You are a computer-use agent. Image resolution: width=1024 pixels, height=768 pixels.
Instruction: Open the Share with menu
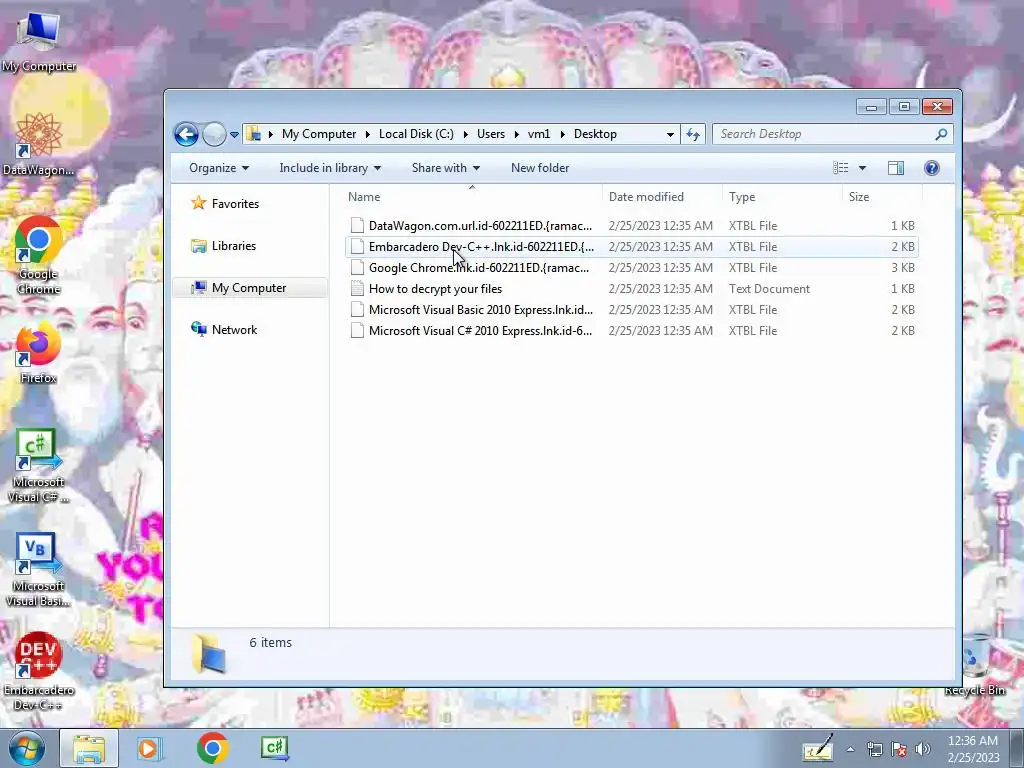[x=446, y=168]
